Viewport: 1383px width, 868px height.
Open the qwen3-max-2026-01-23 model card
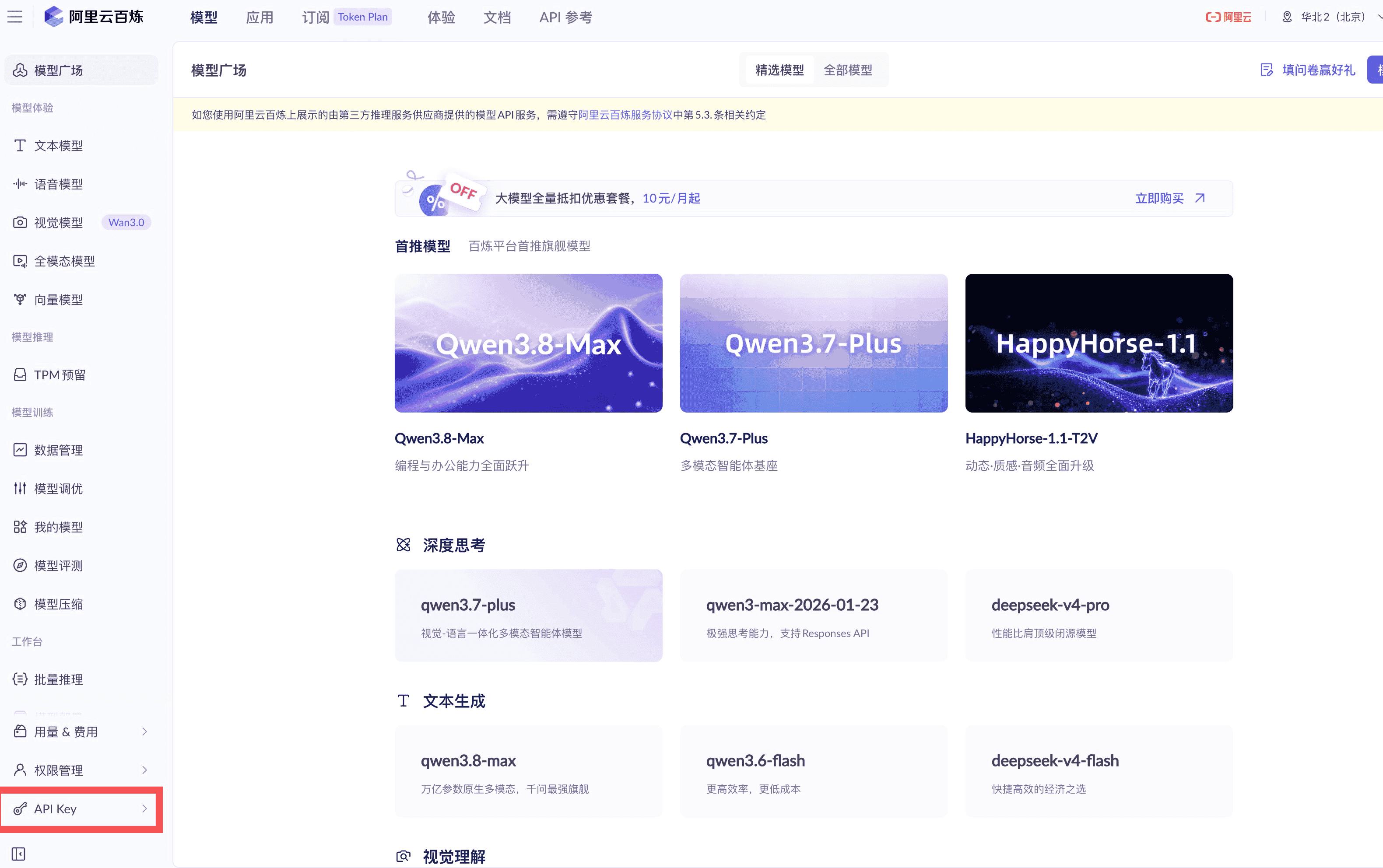pyautogui.click(x=814, y=616)
